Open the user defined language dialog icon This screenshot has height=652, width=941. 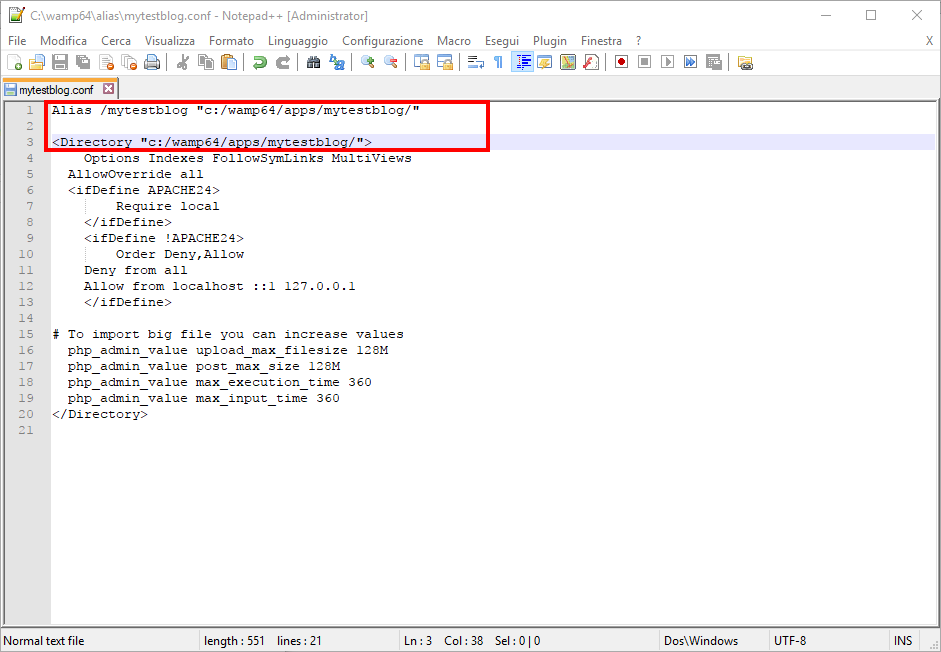click(545, 62)
